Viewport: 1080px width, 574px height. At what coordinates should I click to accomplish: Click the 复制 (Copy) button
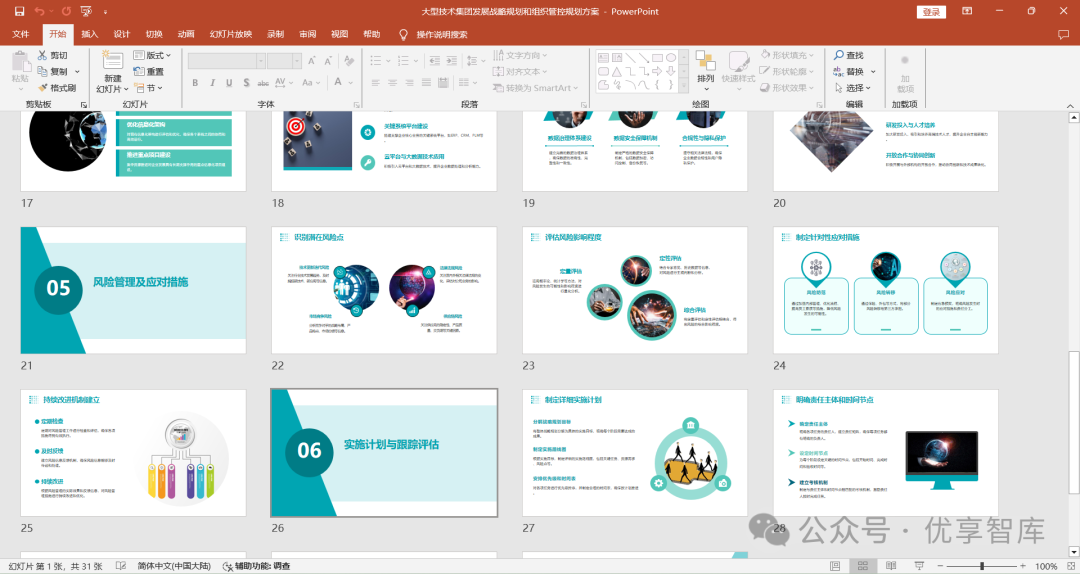point(53,71)
